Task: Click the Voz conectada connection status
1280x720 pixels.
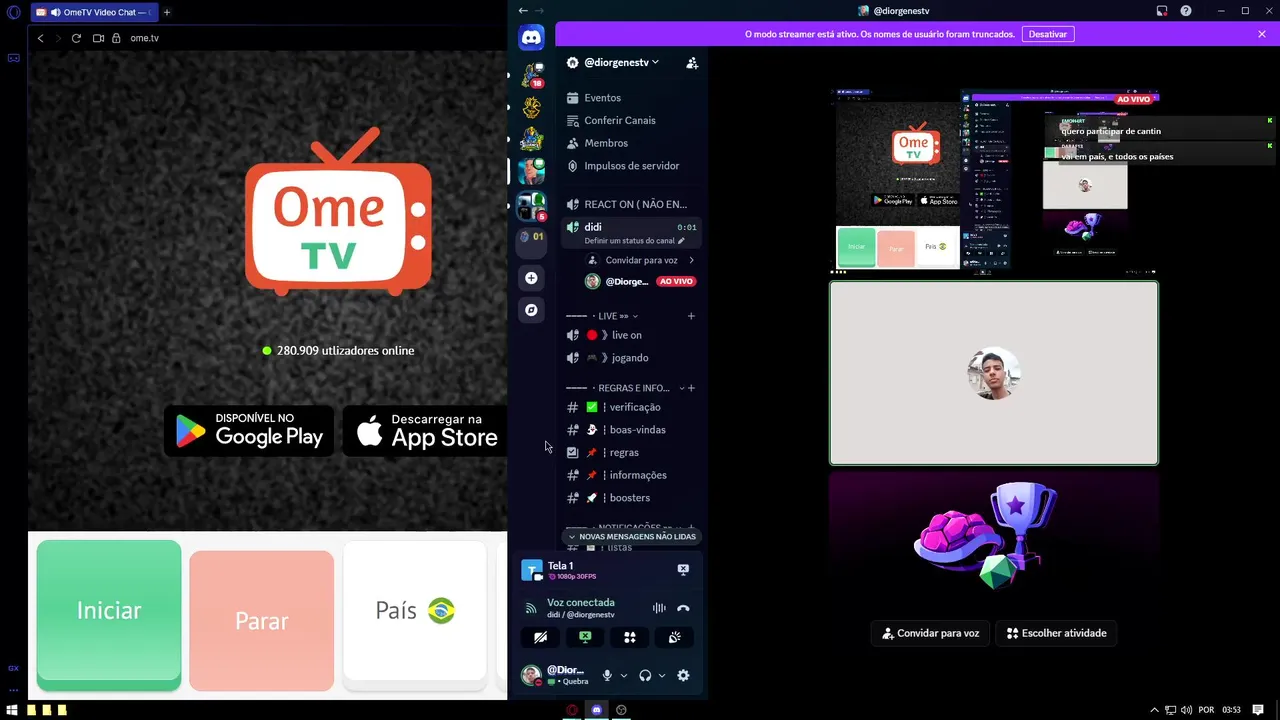Action: [x=580, y=603]
